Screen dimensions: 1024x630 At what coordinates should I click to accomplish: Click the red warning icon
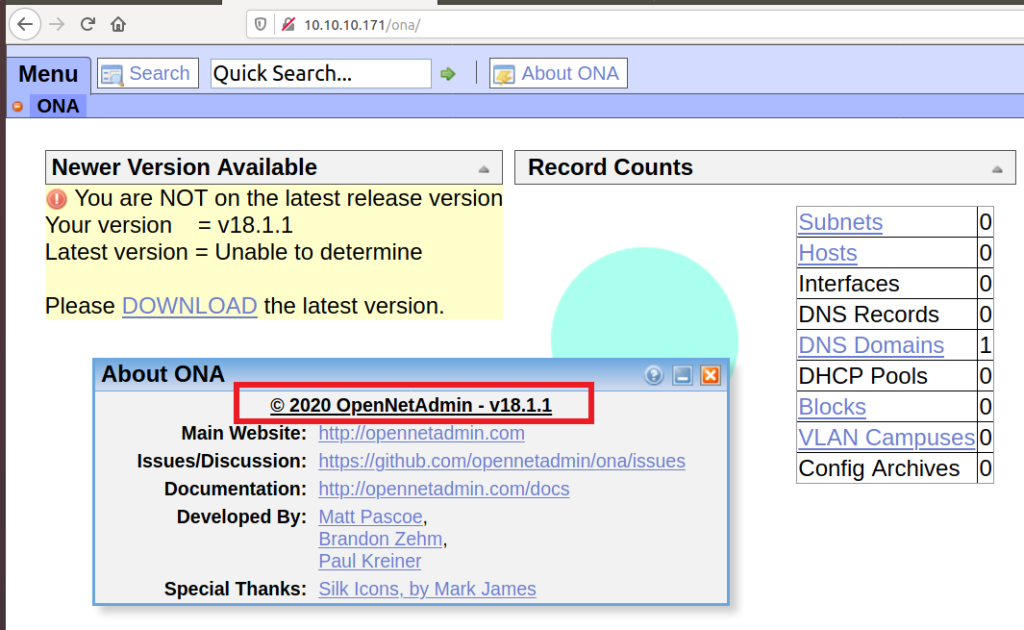pyautogui.click(x=57, y=198)
